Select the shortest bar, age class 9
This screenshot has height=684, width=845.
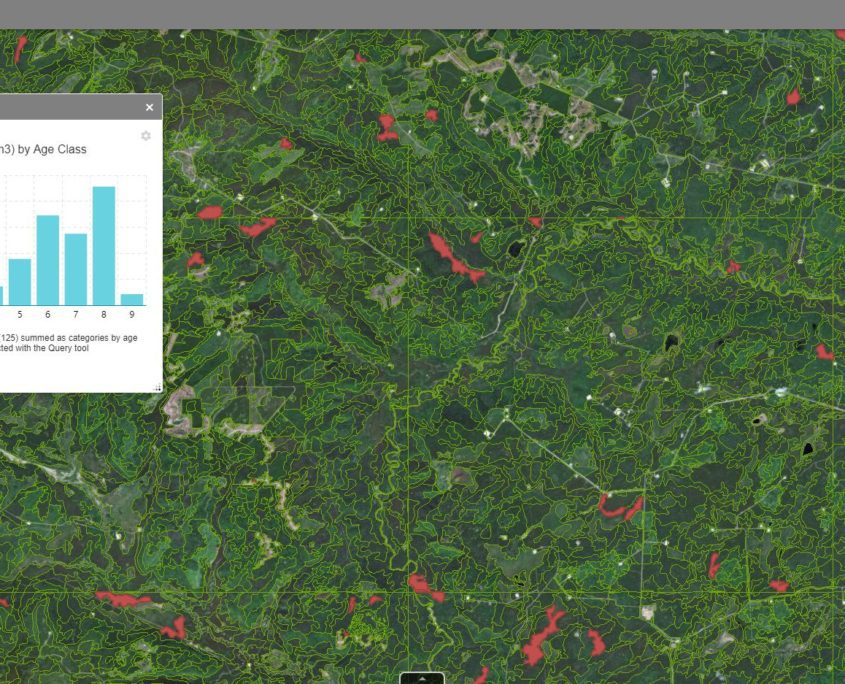pos(130,298)
